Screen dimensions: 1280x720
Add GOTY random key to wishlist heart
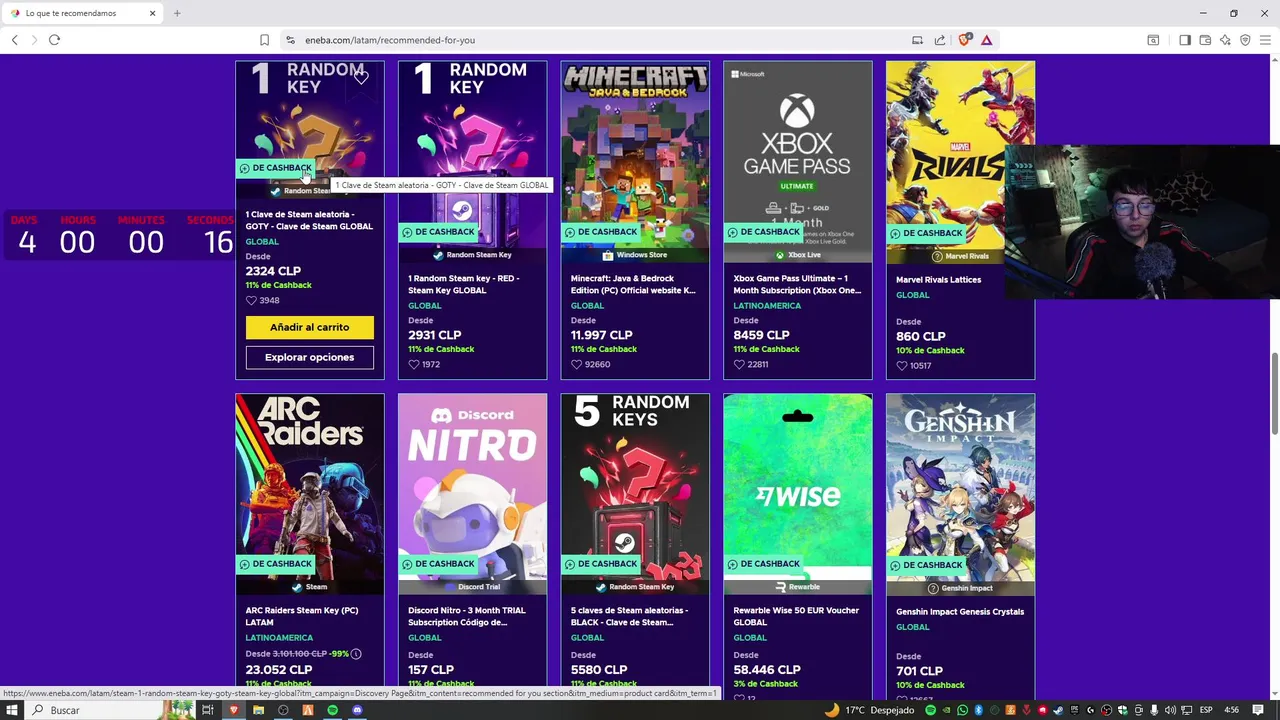(361, 77)
